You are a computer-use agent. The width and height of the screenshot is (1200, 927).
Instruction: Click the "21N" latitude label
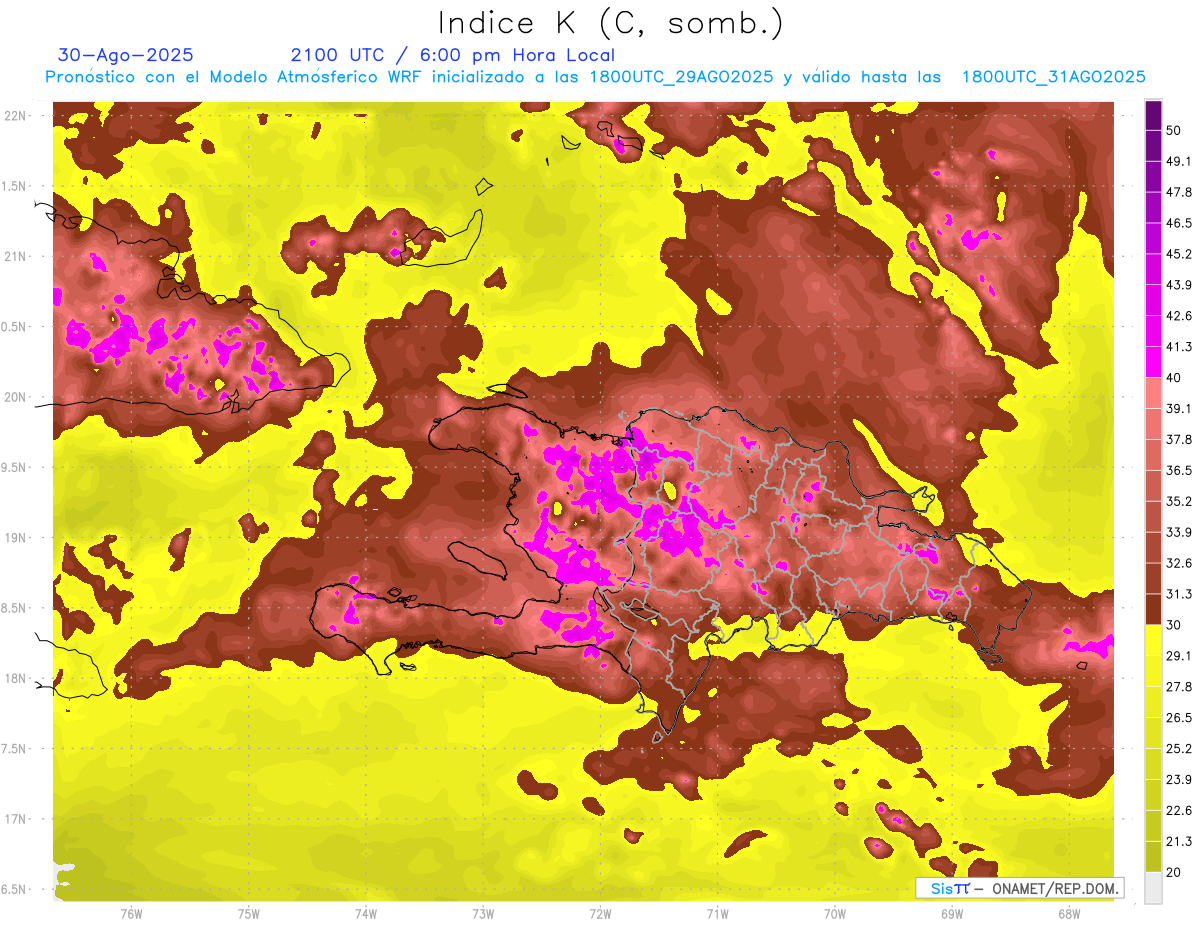[16, 256]
